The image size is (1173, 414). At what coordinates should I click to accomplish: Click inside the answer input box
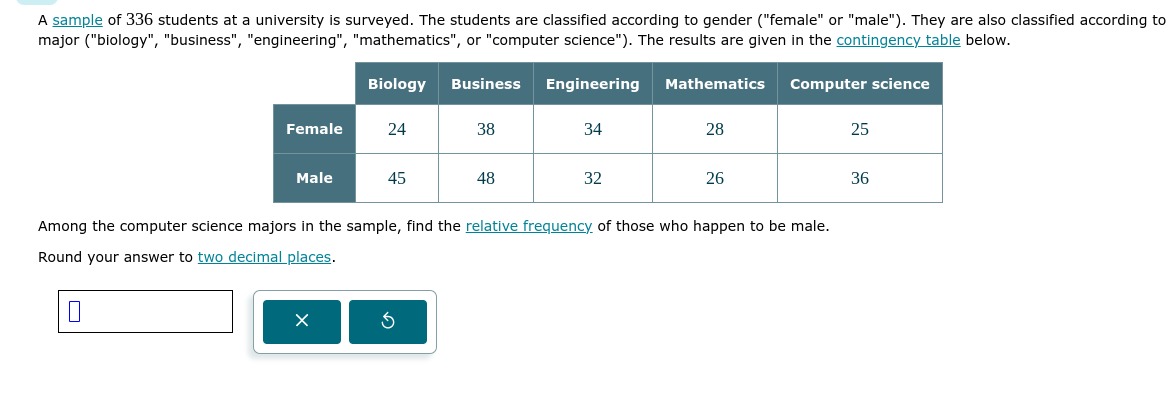pyautogui.click(x=145, y=311)
